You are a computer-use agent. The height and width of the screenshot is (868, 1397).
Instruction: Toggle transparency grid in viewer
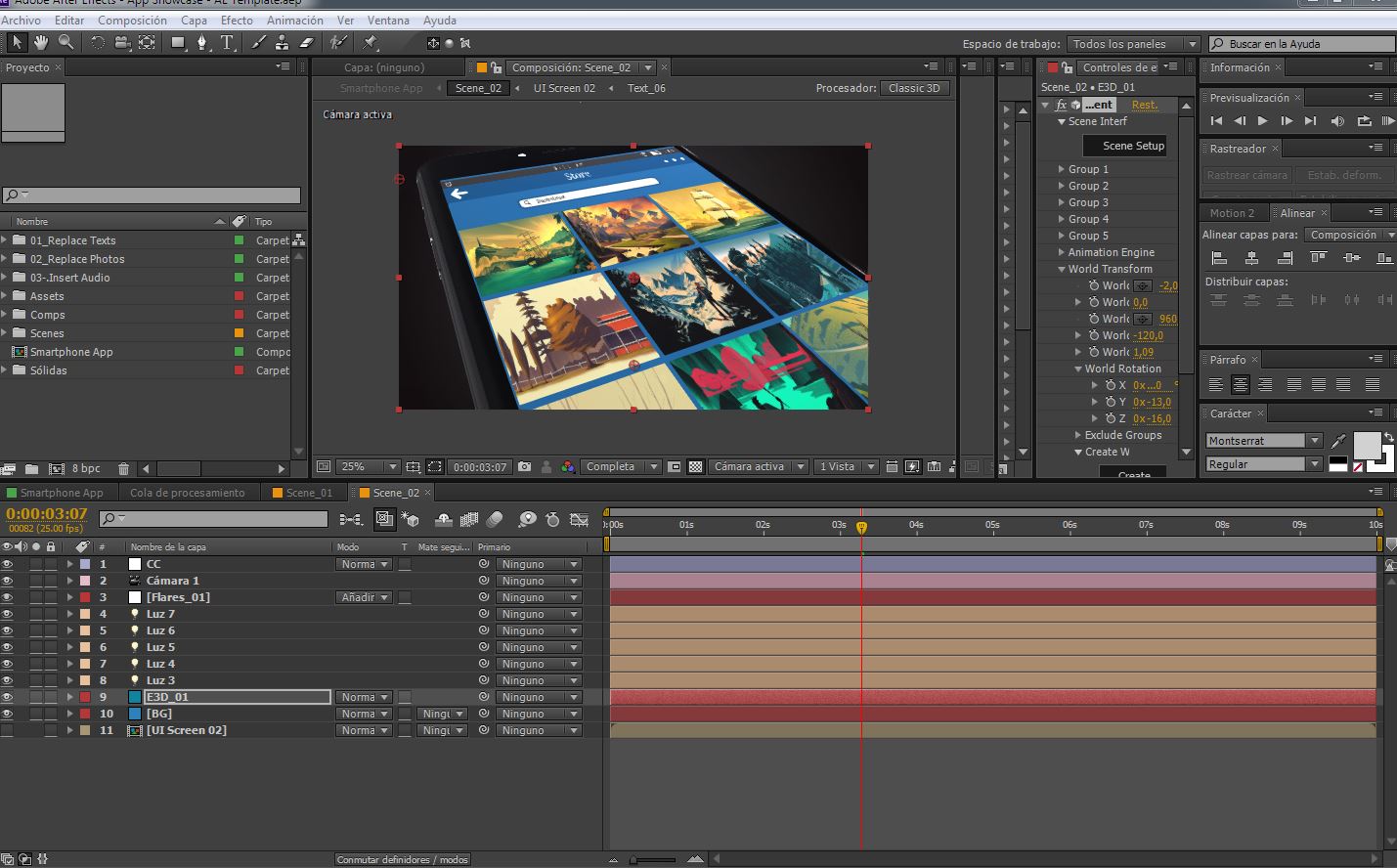click(x=695, y=467)
